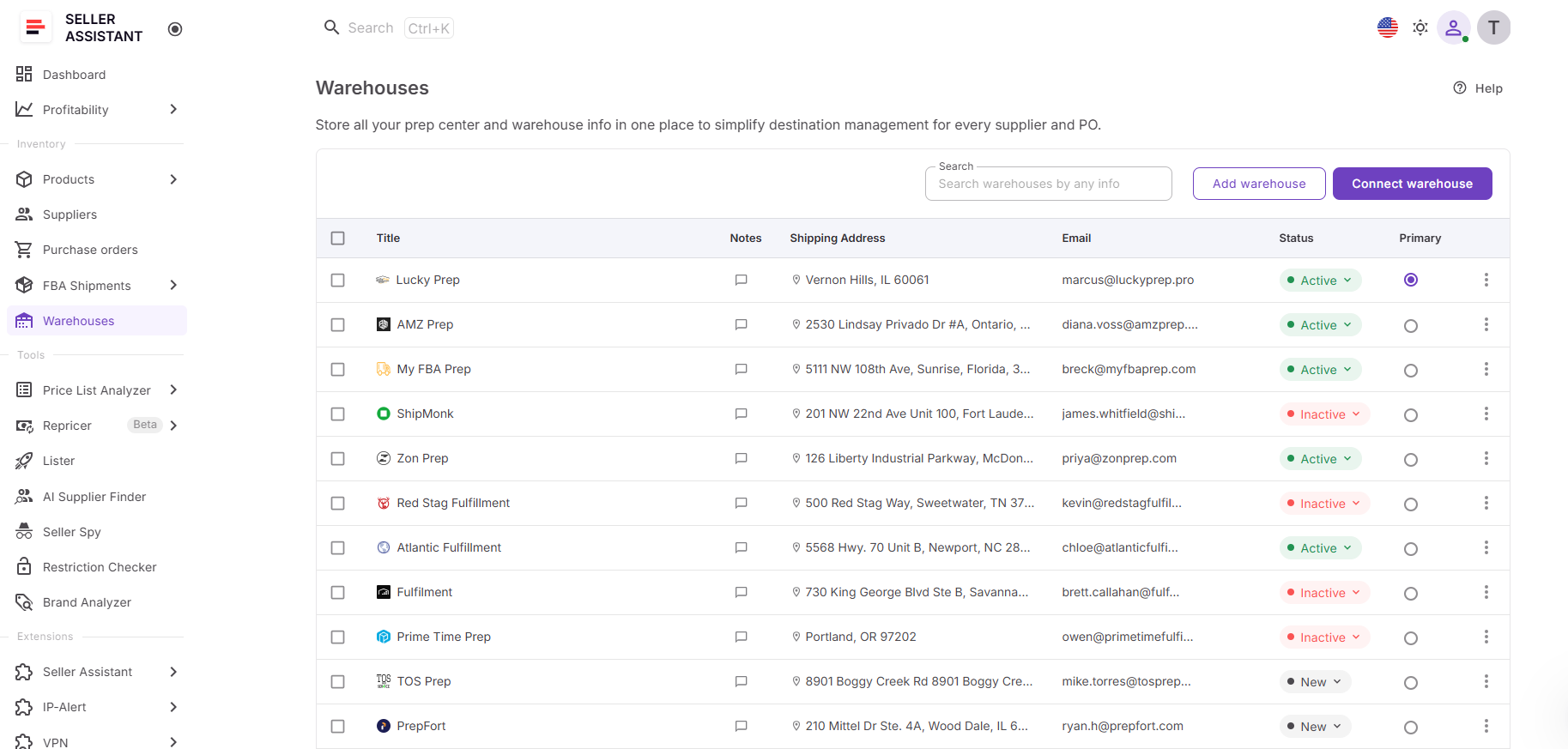The width and height of the screenshot is (1568, 749).
Task: Select Warehouses in the sidebar
Action: (97, 321)
